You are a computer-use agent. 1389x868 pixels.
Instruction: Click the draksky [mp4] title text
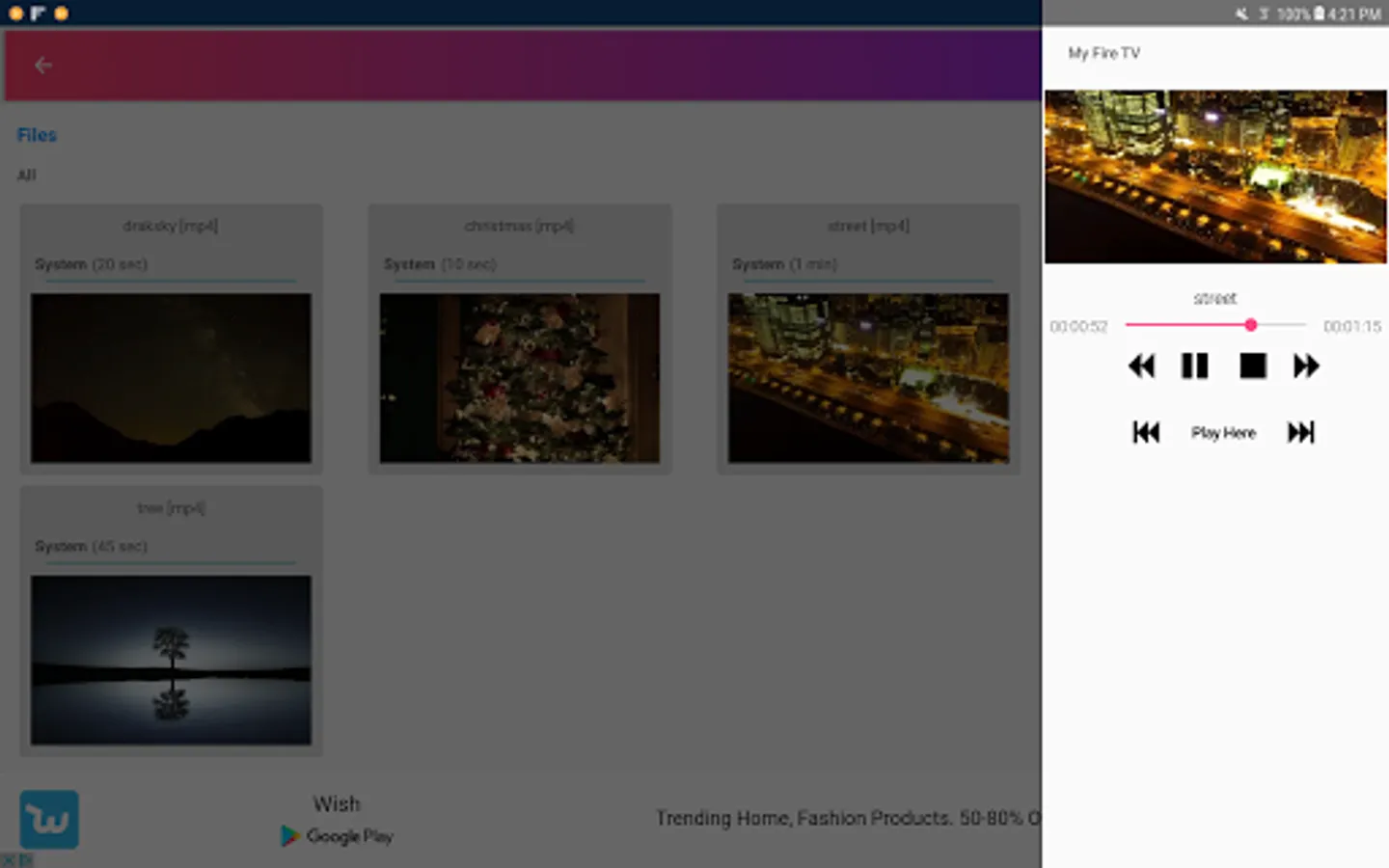coord(171,226)
